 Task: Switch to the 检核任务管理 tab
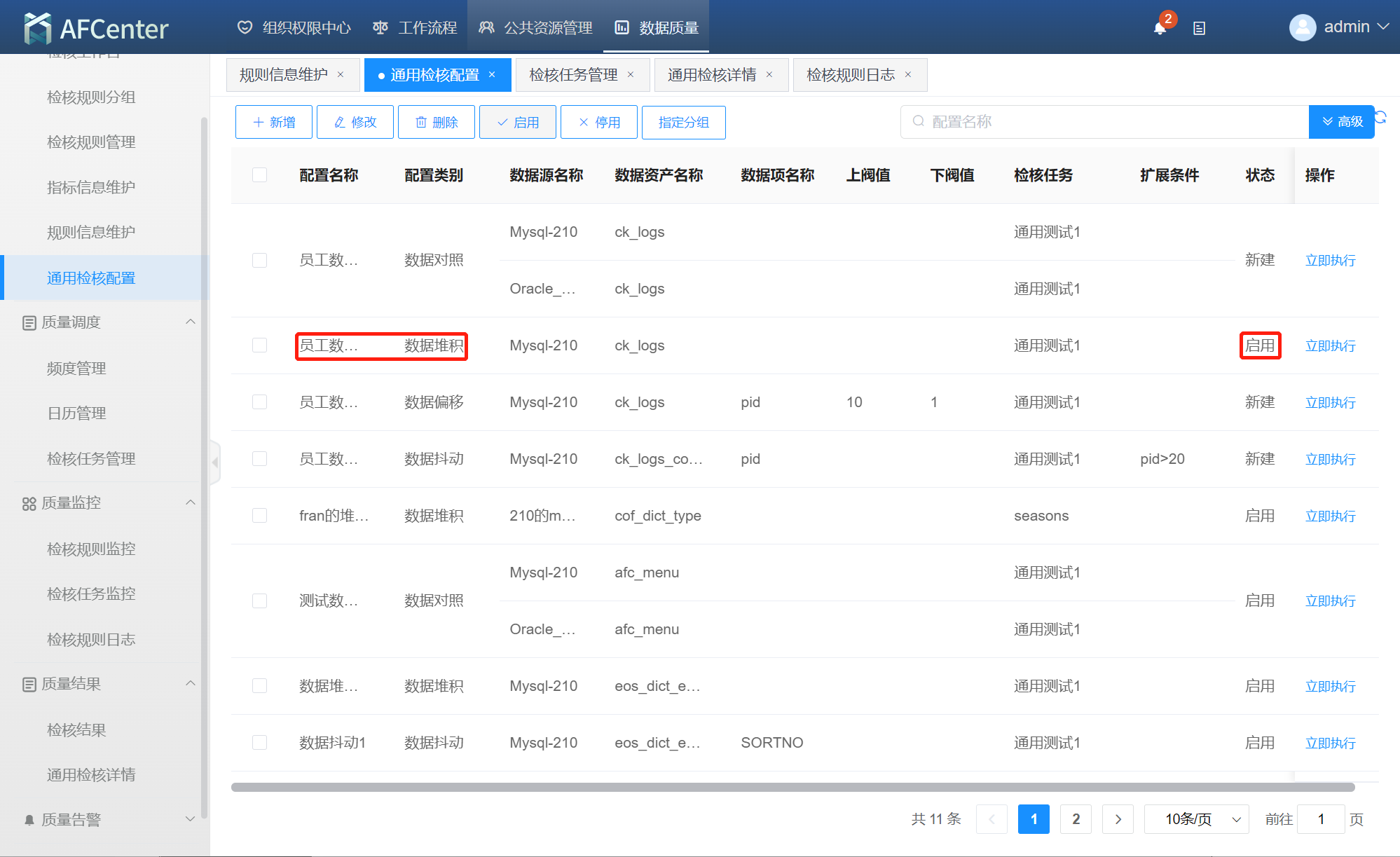[572, 75]
